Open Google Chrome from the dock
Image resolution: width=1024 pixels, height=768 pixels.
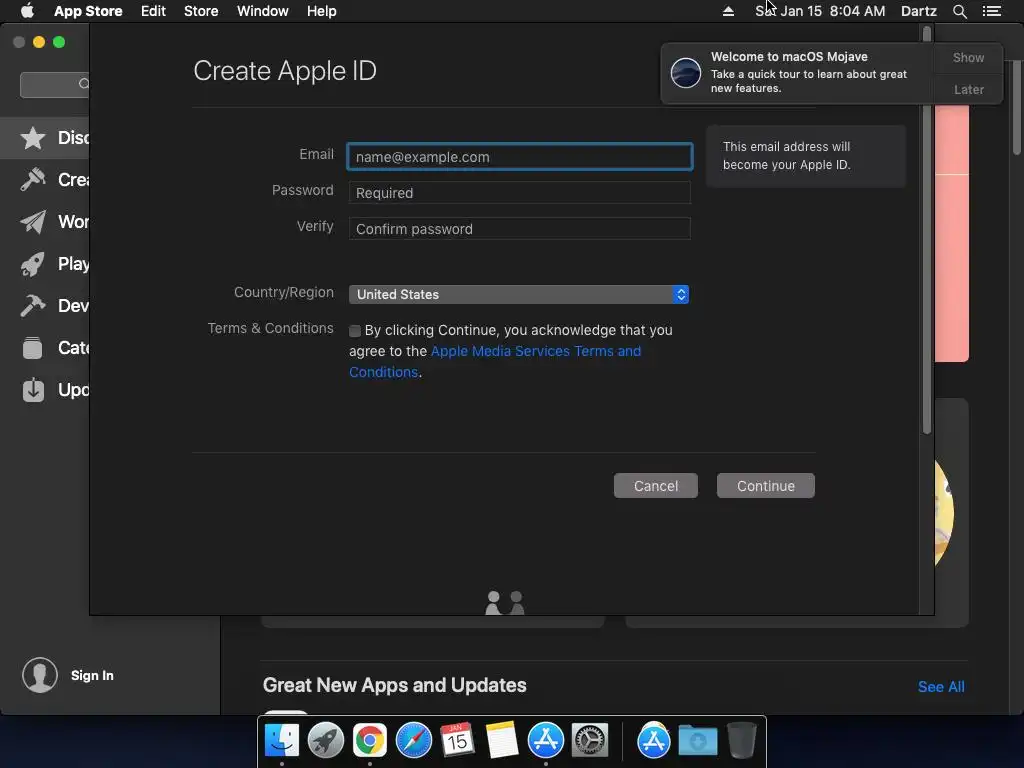pyautogui.click(x=370, y=741)
